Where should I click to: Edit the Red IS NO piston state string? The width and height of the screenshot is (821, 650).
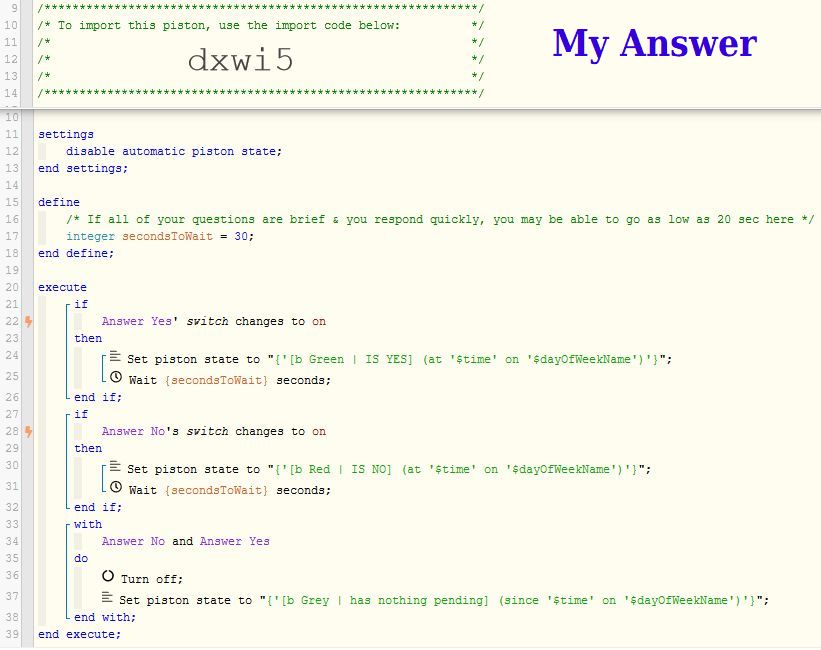pyautogui.click(x=456, y=469)
